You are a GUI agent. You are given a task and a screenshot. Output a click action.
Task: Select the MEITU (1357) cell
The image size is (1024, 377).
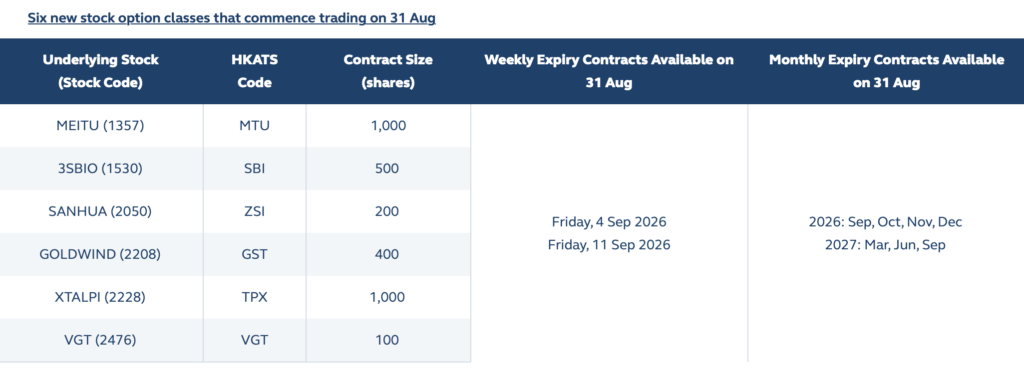click(101, 125)
